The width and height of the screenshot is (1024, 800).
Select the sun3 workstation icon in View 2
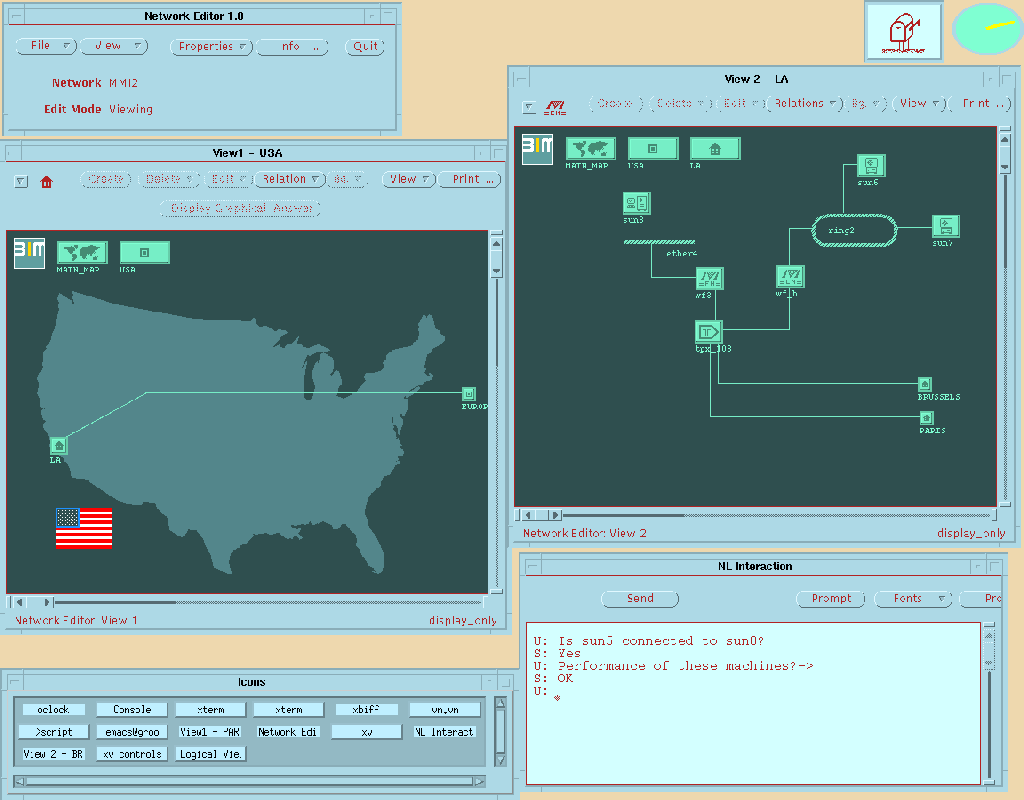[636, 203]
